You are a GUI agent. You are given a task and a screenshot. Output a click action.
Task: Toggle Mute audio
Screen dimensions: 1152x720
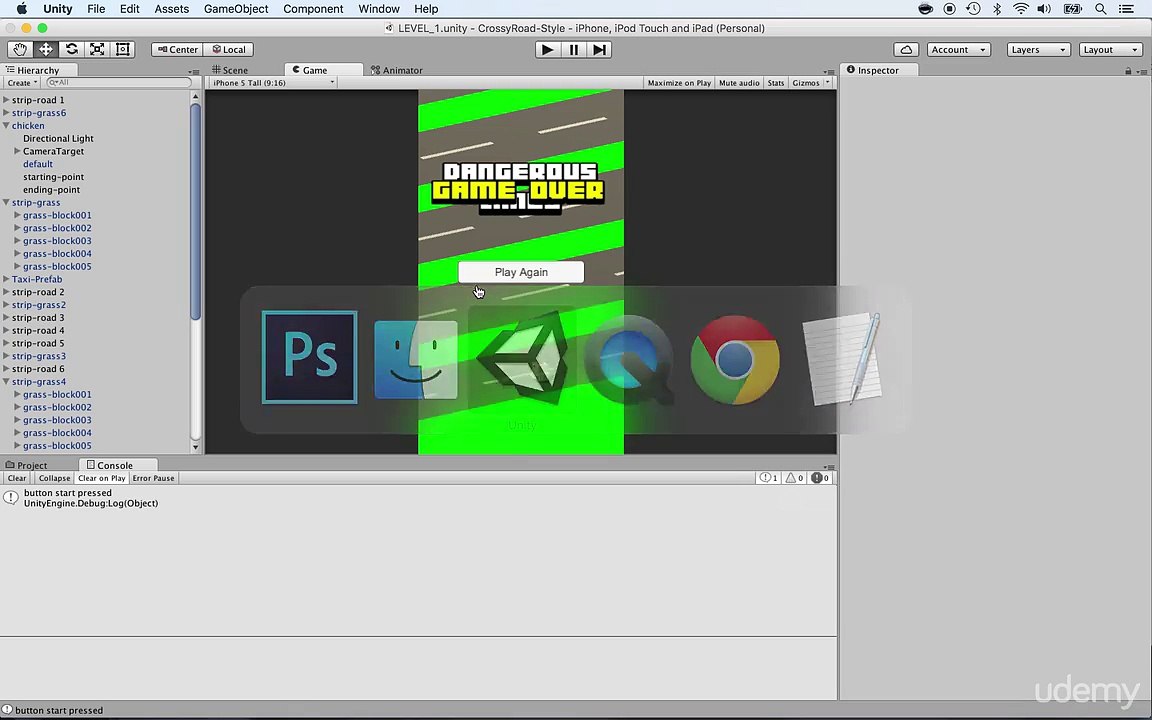coord(739,83)
